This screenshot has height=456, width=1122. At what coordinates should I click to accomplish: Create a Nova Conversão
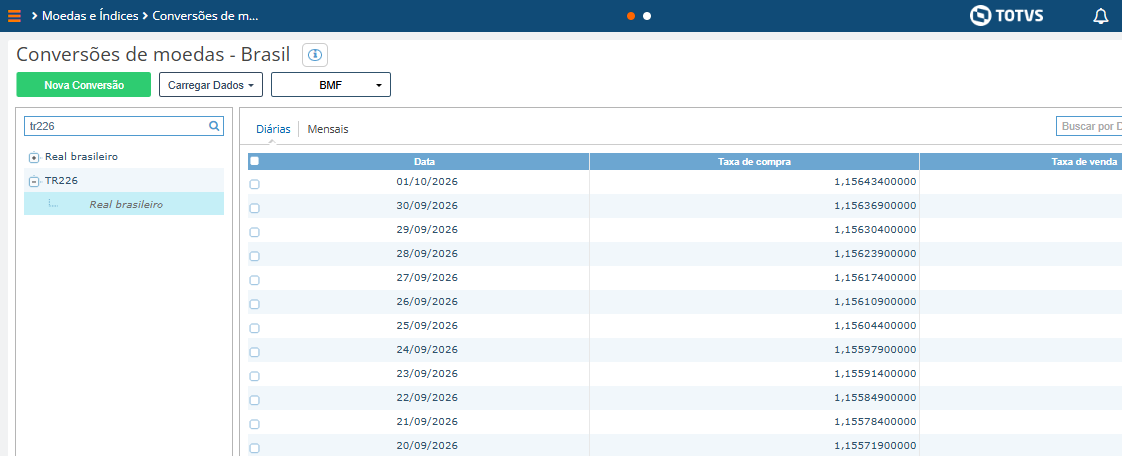click(x=84, y=84)
